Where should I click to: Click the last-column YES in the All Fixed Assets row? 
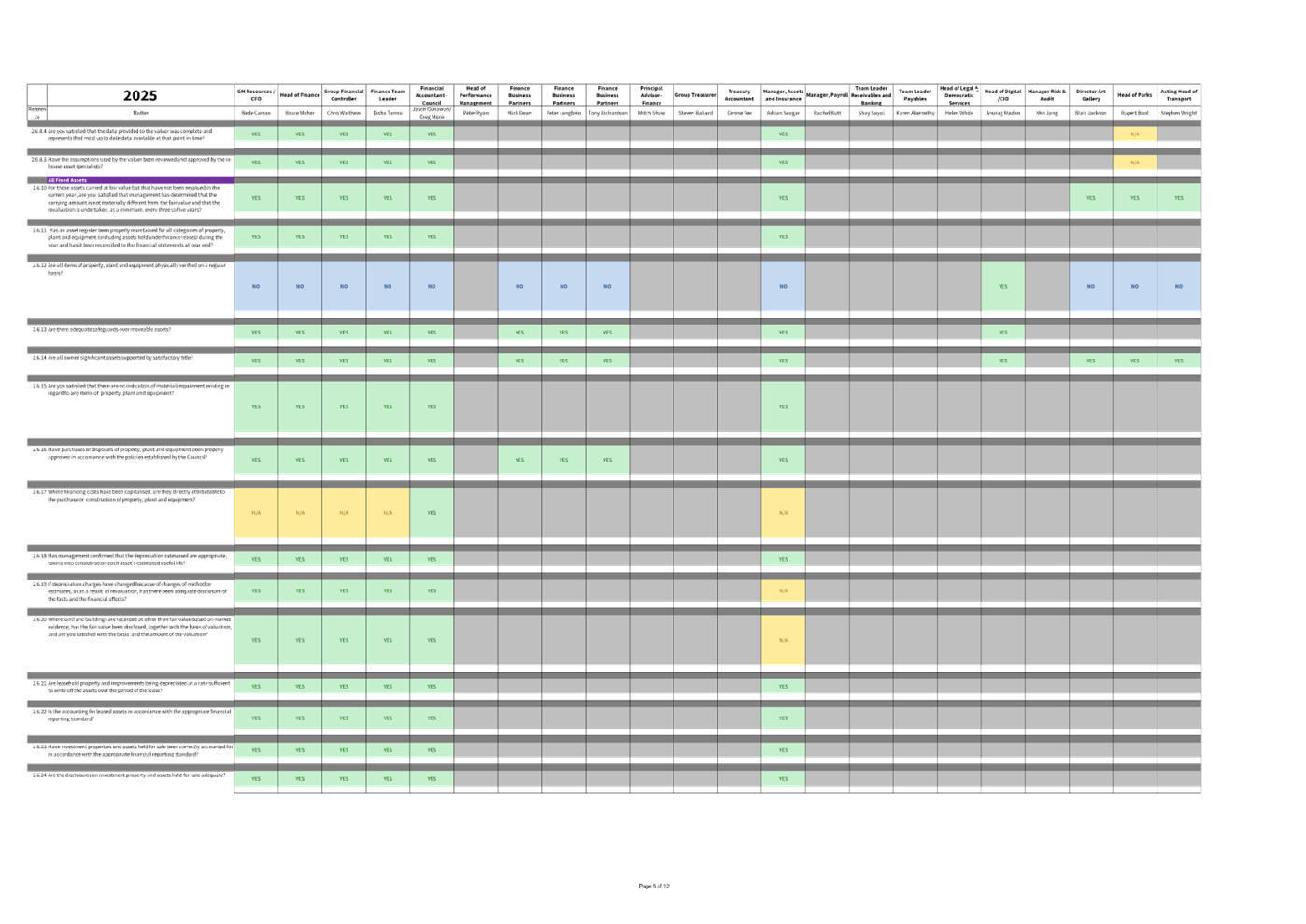point(1178,198)
